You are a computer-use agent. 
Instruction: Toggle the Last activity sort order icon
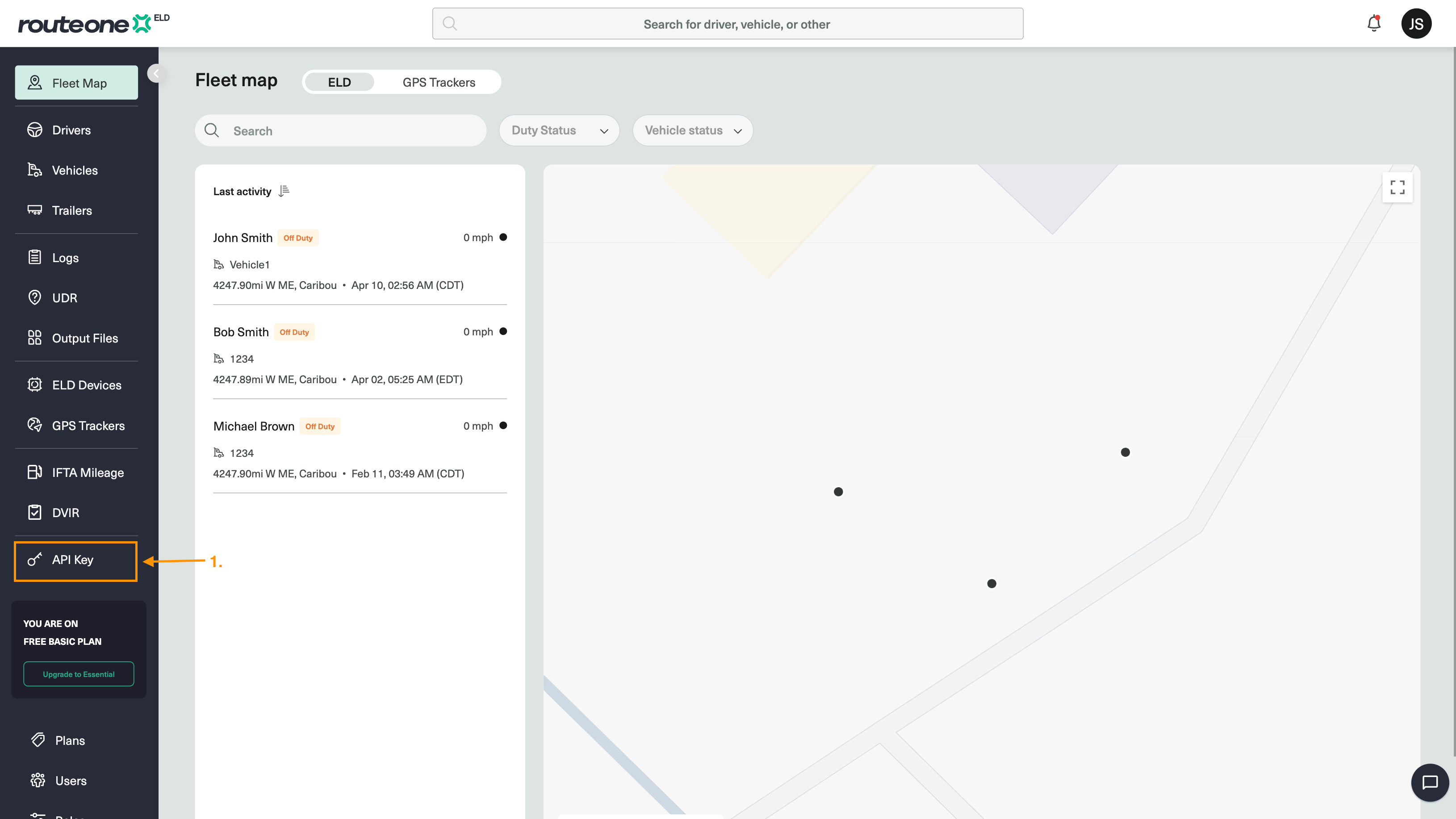coord(284,191)
